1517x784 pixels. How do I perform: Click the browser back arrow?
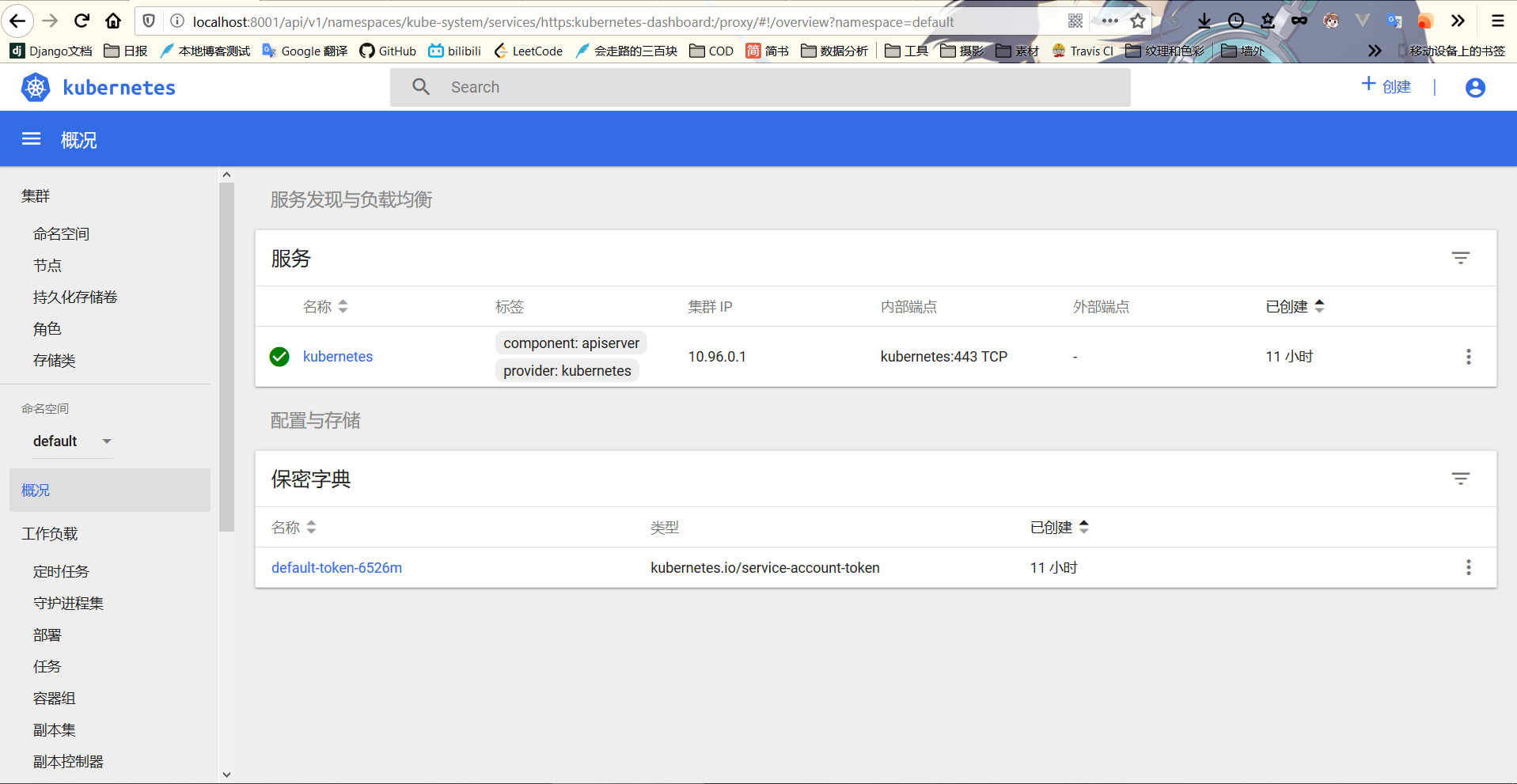click(x=17, y=21)
